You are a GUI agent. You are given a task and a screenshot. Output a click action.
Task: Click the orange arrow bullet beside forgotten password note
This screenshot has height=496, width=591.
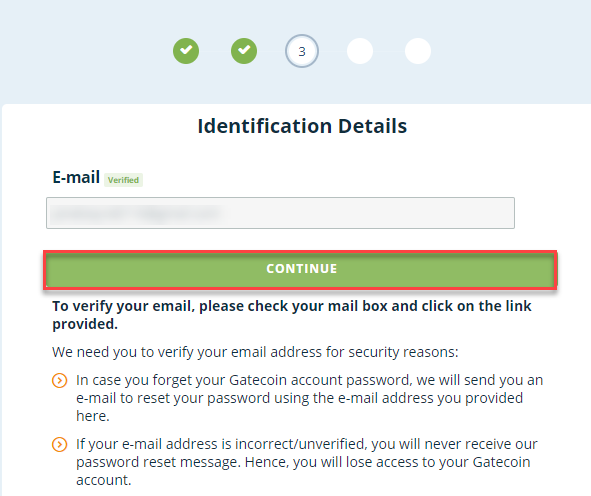click(x=60, y=381)
